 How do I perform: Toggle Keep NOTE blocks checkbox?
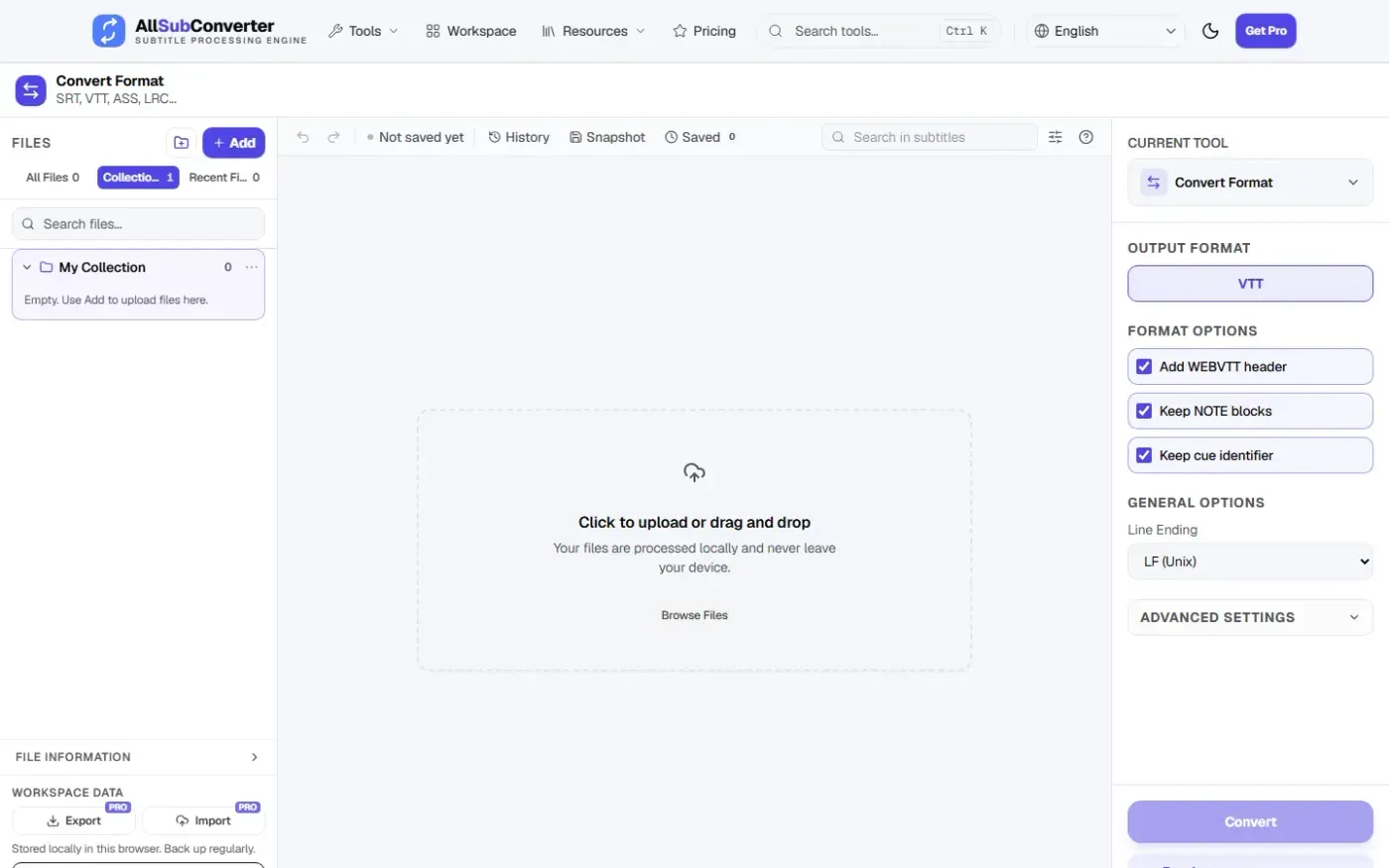click(1144, 411)
